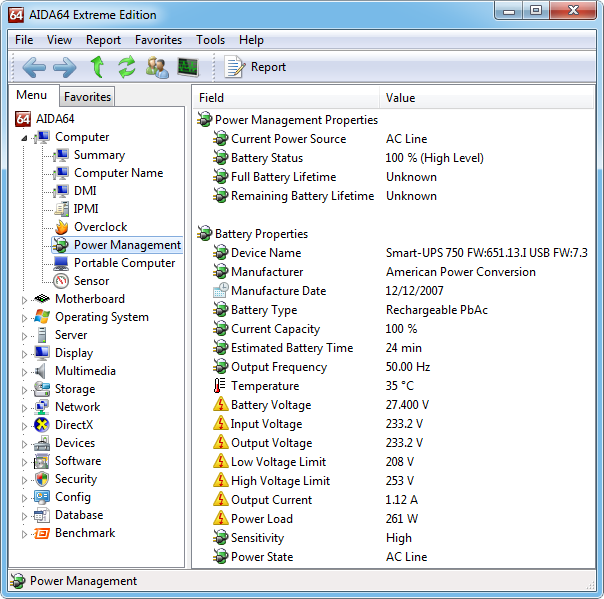Open the users/accounts toolbar icon

157,67
